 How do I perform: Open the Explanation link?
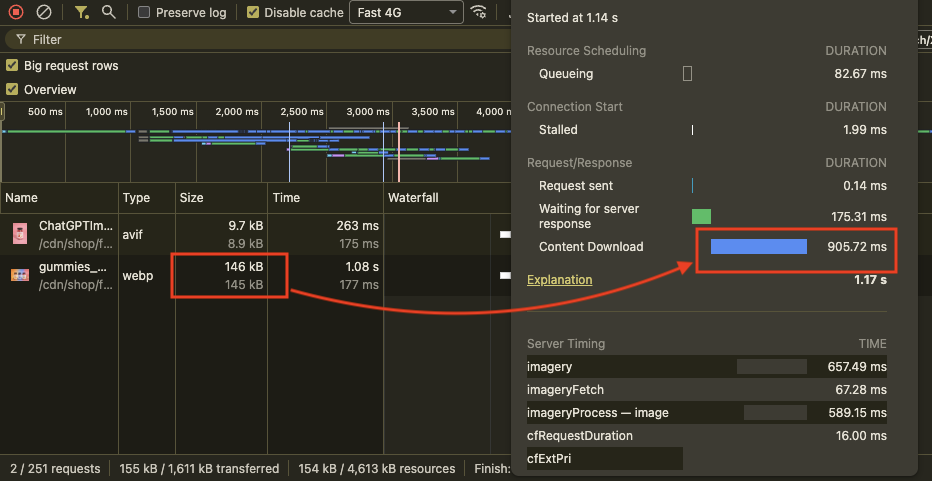(x=559, y=280)
